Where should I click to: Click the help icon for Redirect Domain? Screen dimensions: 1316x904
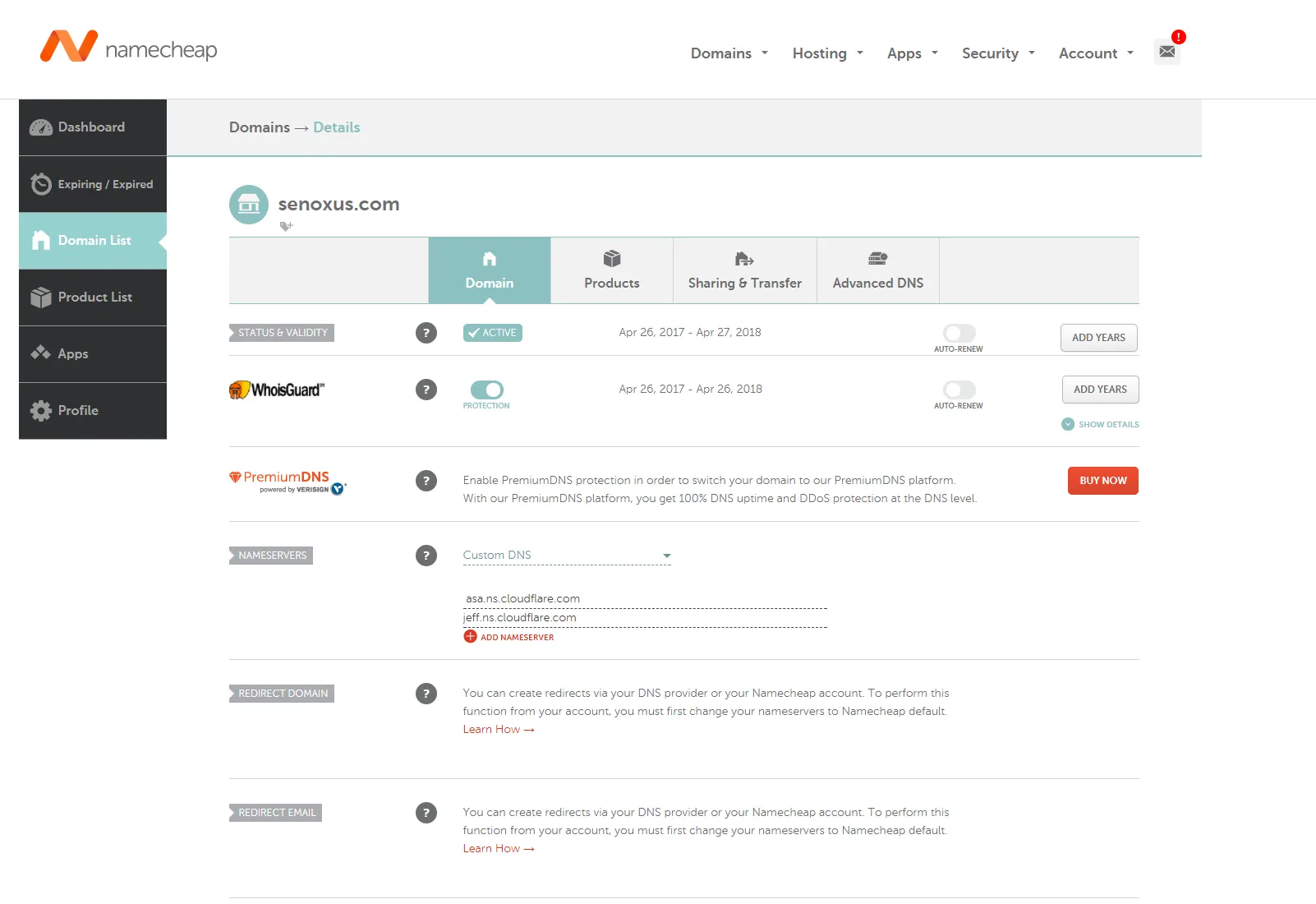(x=426, y=694)
